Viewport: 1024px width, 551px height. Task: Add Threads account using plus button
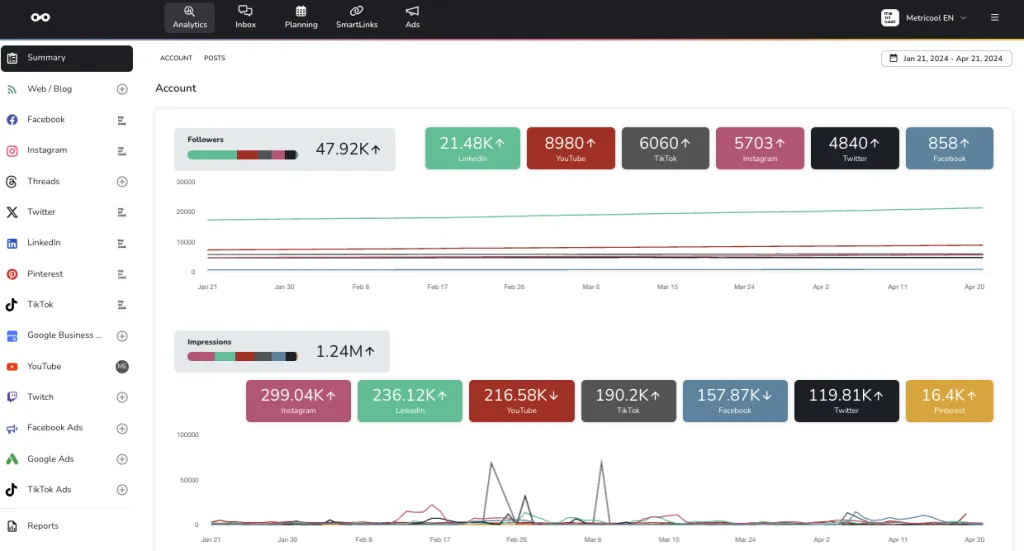(122, 181)
